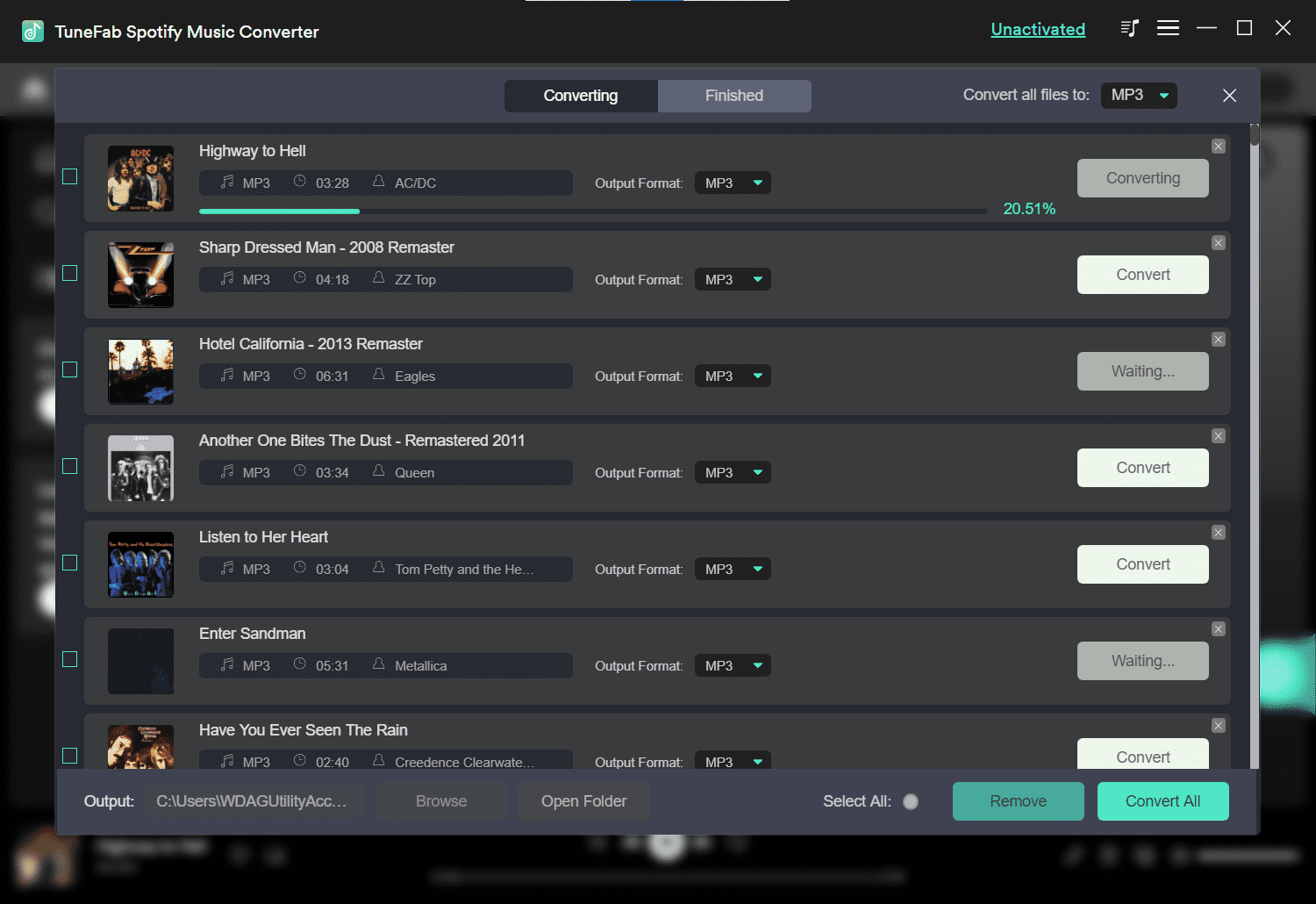Click Convert for Listen to Her Heart

(x=1143, y=564)
